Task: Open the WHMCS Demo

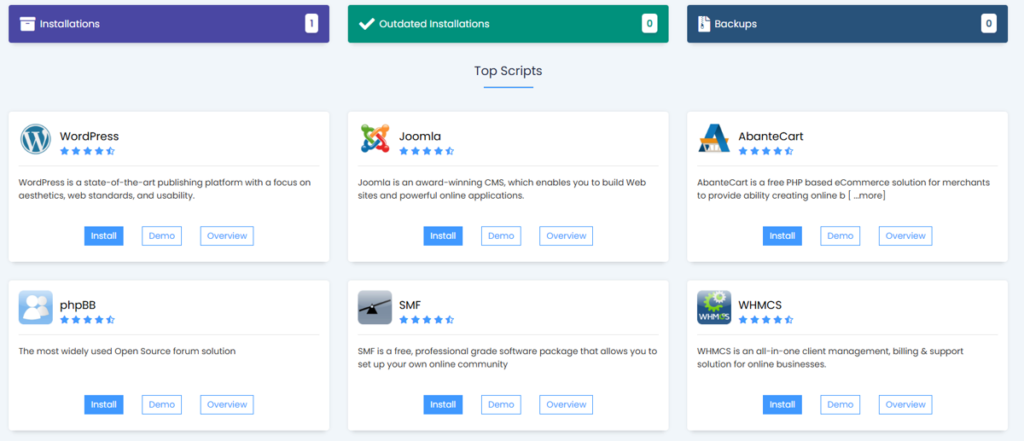Action: pos(840,404)
